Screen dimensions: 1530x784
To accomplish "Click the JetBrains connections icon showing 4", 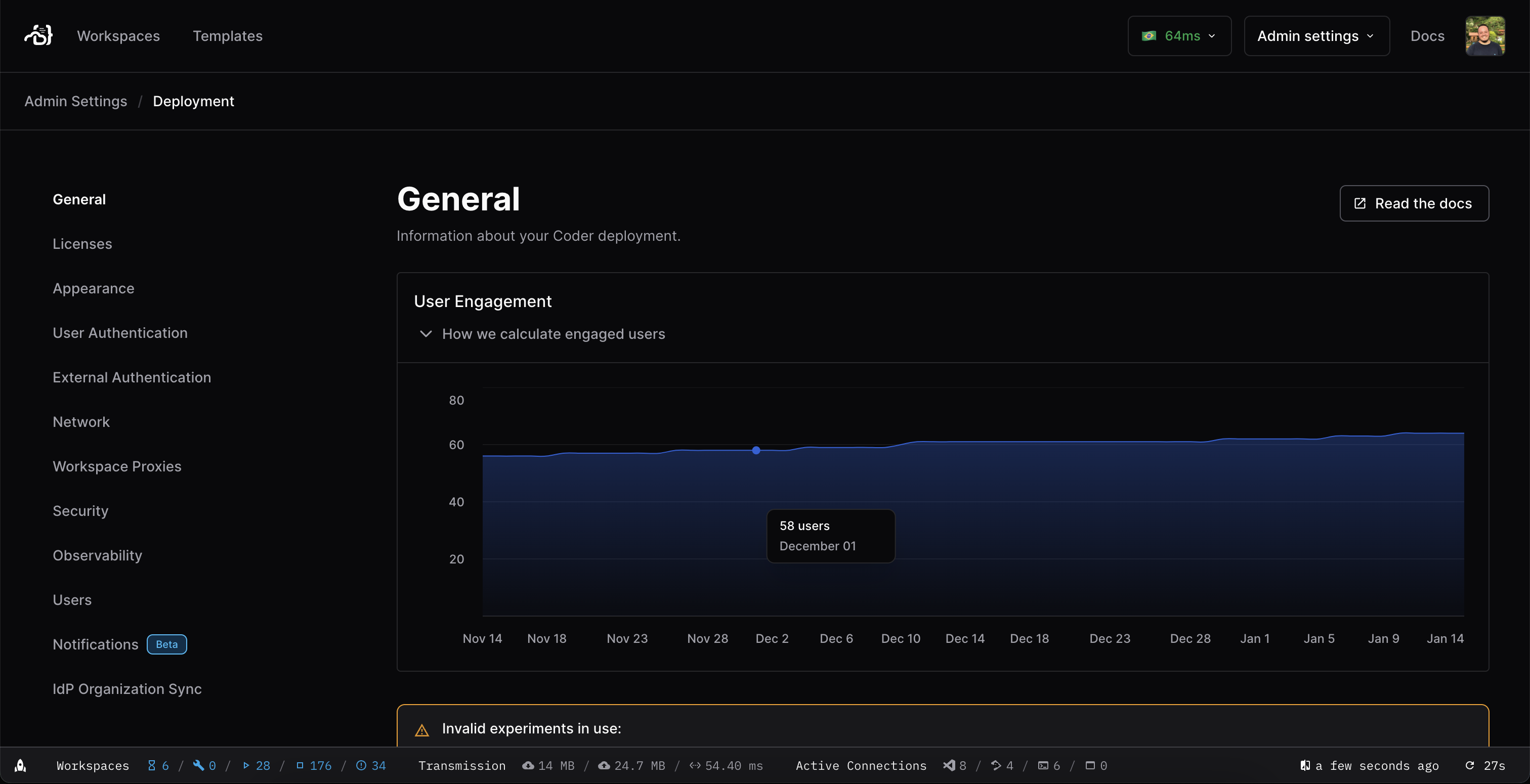I will point(996,766).
